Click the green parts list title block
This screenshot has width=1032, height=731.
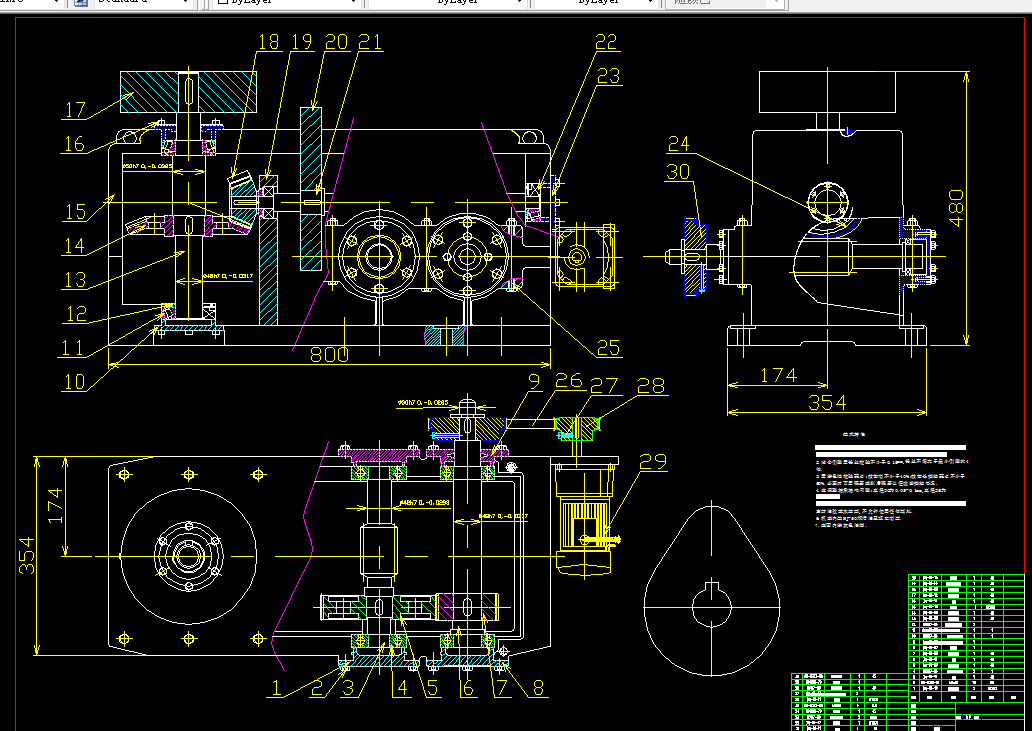coord(908,653)
